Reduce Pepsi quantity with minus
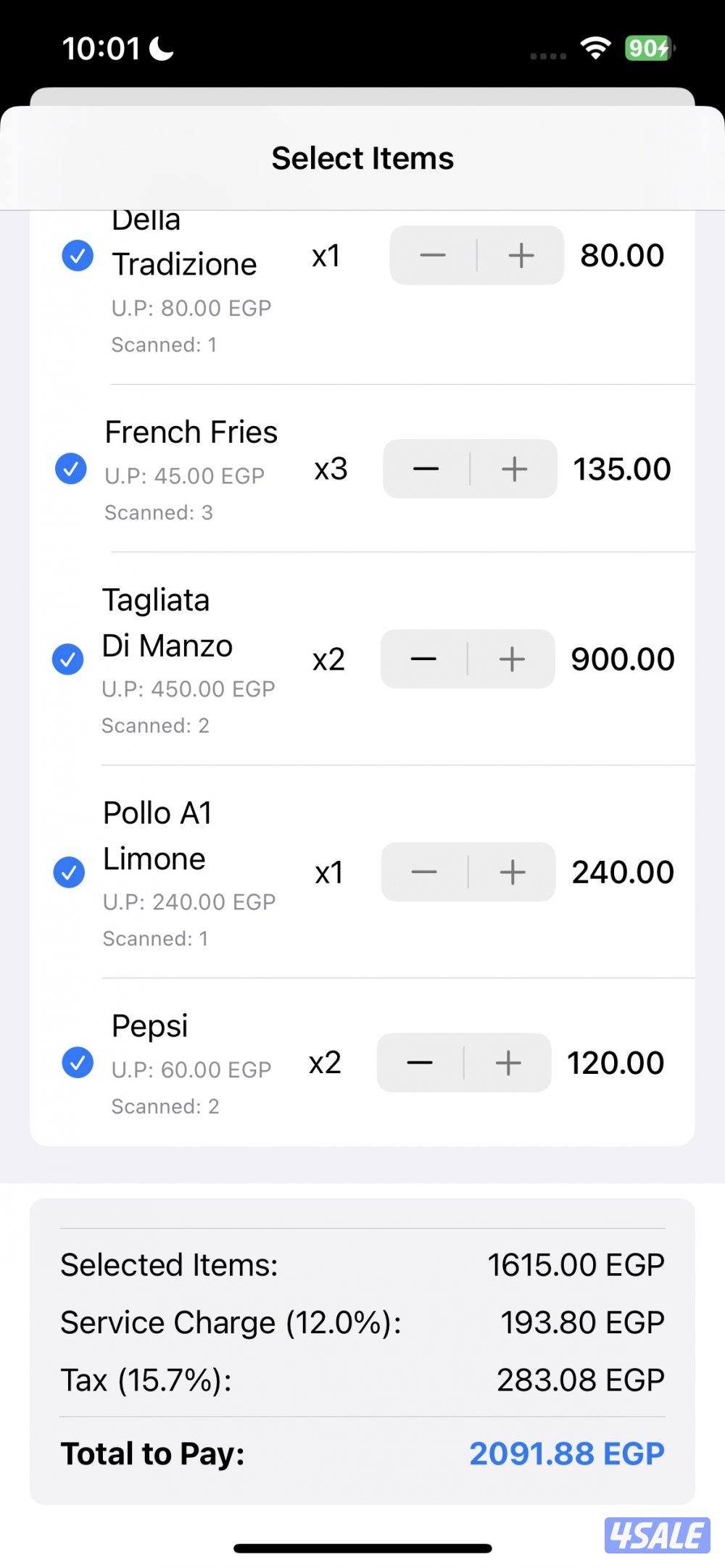This screenshot has width=725, height=1568. coord(420,1062)
